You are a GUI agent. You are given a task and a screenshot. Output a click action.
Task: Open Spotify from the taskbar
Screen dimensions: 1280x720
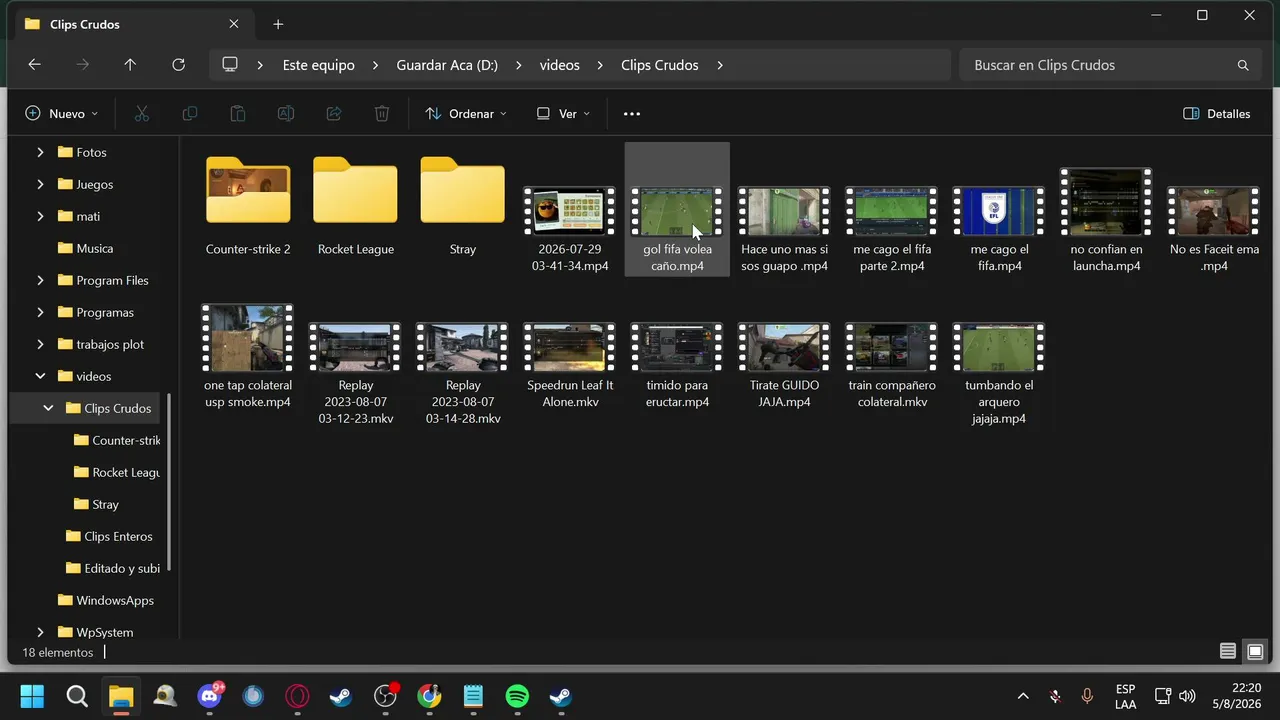(x=517, y=696)
